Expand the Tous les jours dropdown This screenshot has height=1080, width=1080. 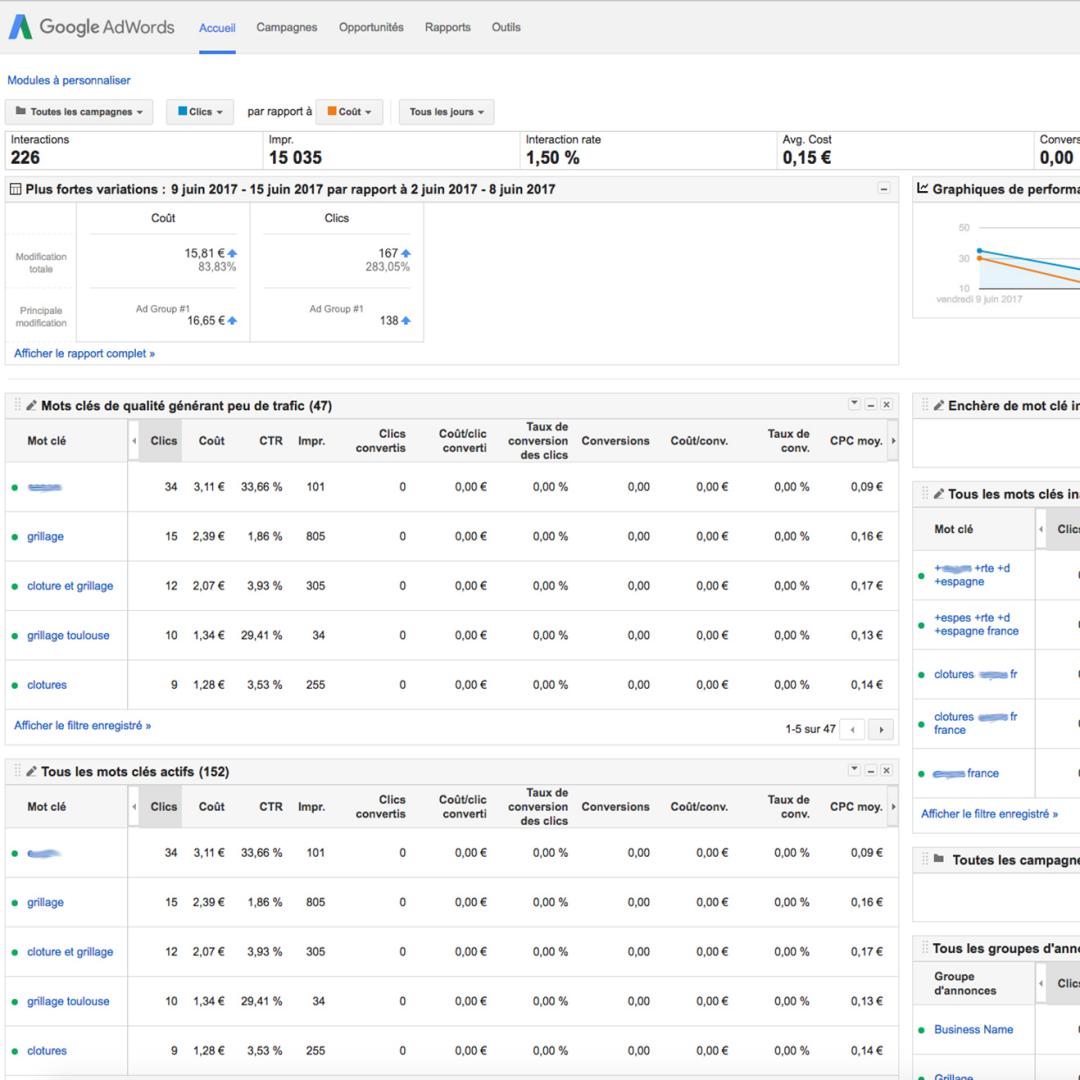coord(446,112)
